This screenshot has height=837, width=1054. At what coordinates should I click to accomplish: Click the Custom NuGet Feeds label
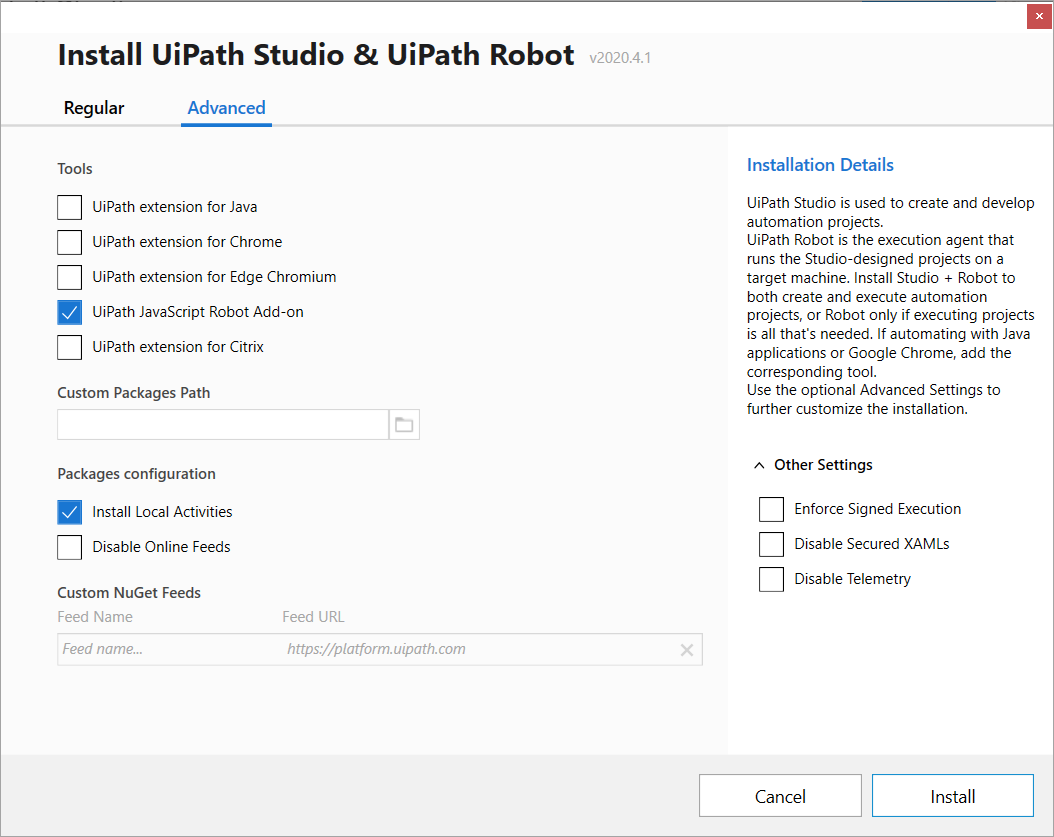(129, 593)
